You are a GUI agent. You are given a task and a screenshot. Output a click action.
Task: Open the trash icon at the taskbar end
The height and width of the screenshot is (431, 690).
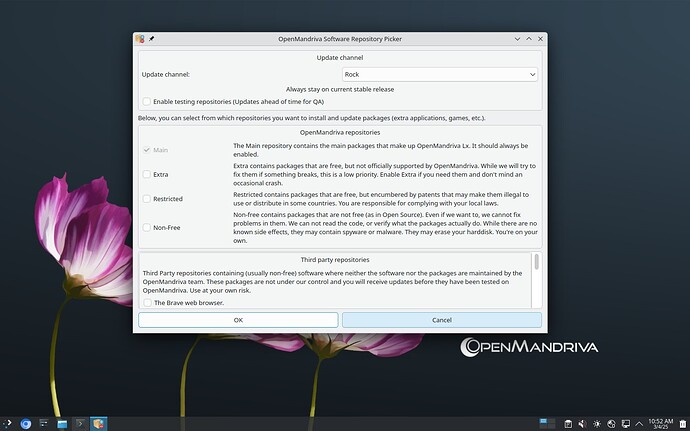pos(683,424)
